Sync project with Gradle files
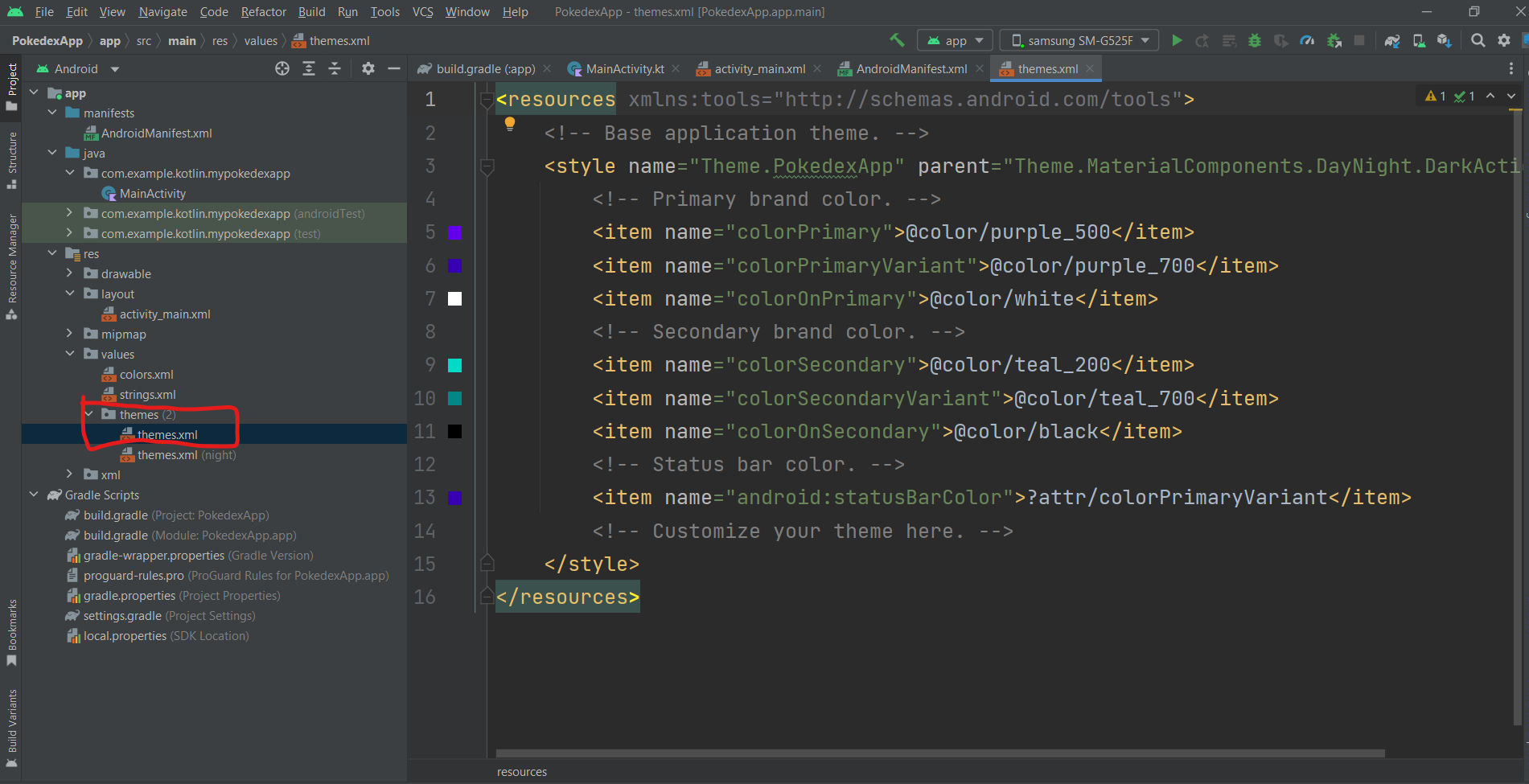This screenshot has width=1529, height=784. pyautogui.click(x=1392, y=40)
